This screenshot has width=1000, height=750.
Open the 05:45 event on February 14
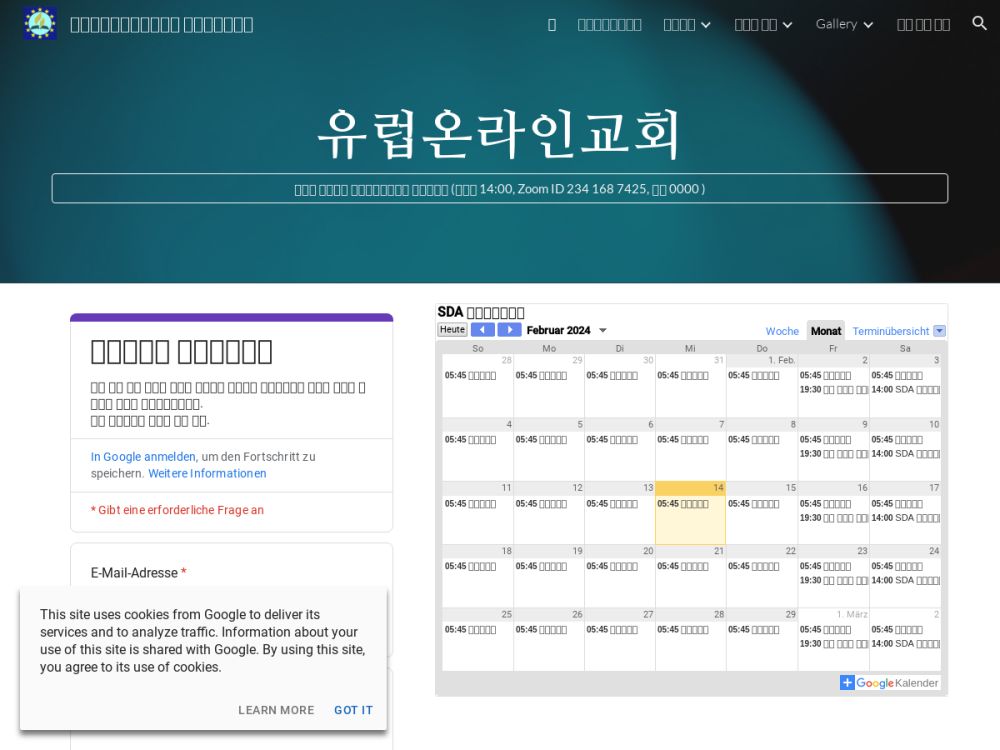(689, 504)
